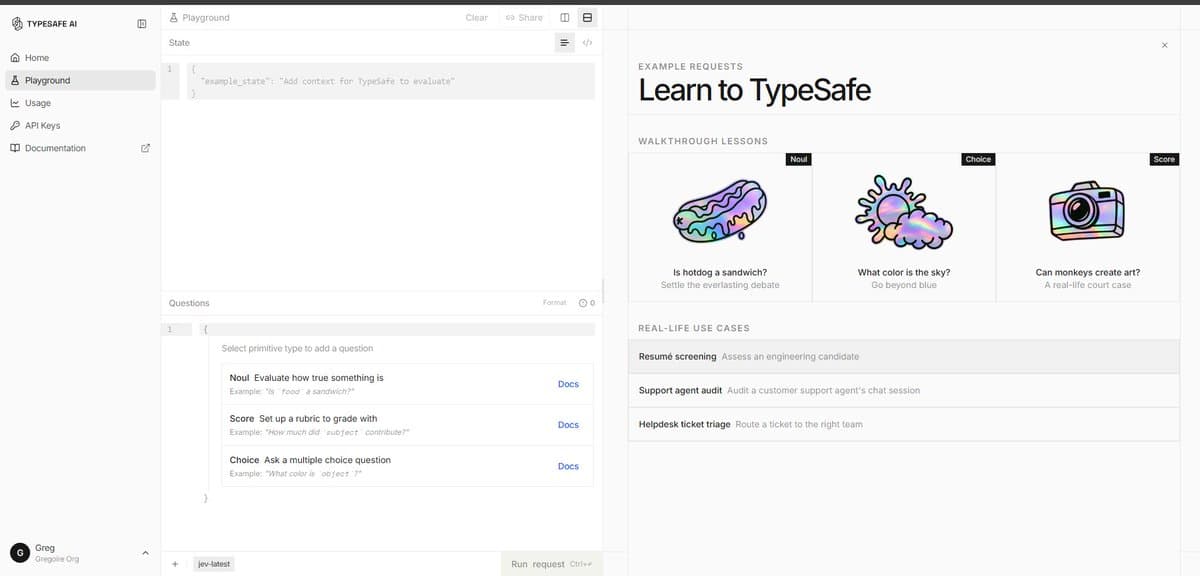Open the sky color lesson

pyautogui.click(x=904, y=226)
